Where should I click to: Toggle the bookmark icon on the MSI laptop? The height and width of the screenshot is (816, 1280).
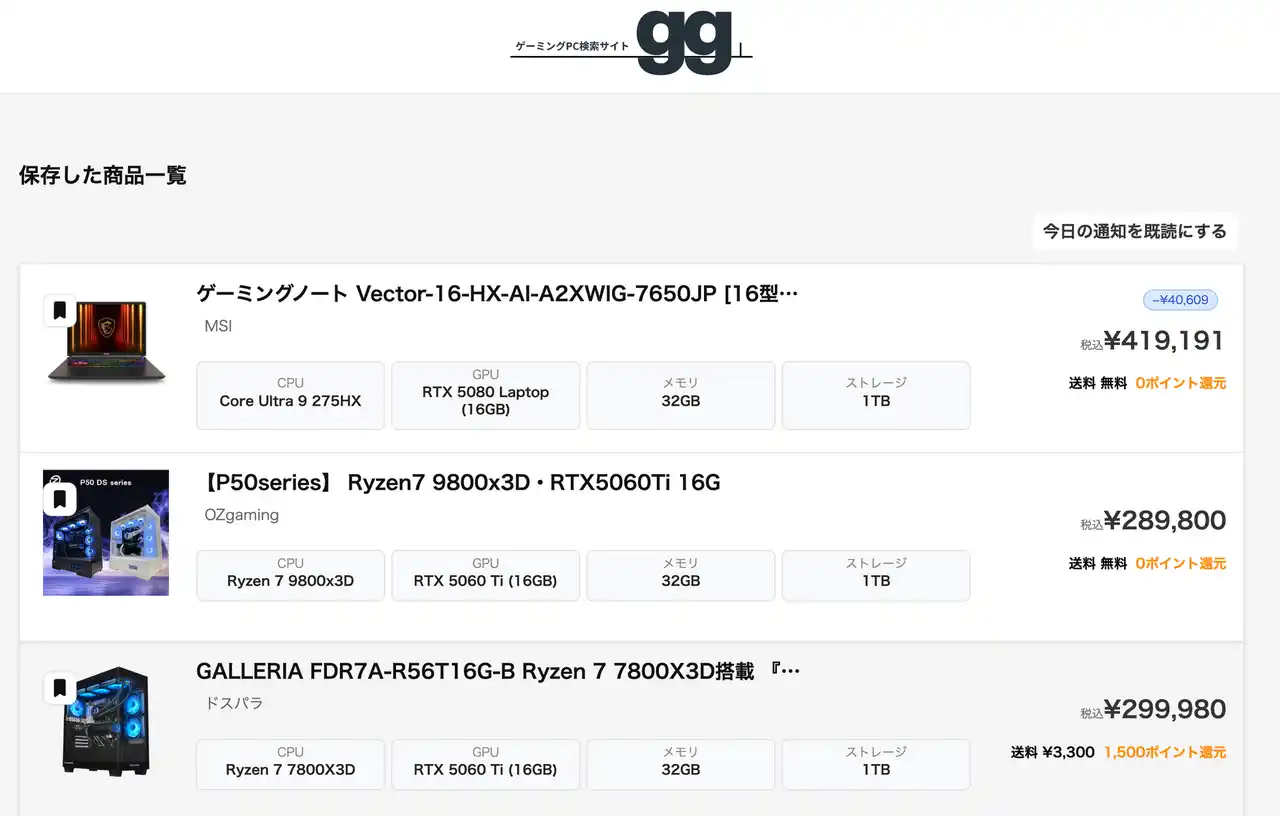tap(59, 310)
